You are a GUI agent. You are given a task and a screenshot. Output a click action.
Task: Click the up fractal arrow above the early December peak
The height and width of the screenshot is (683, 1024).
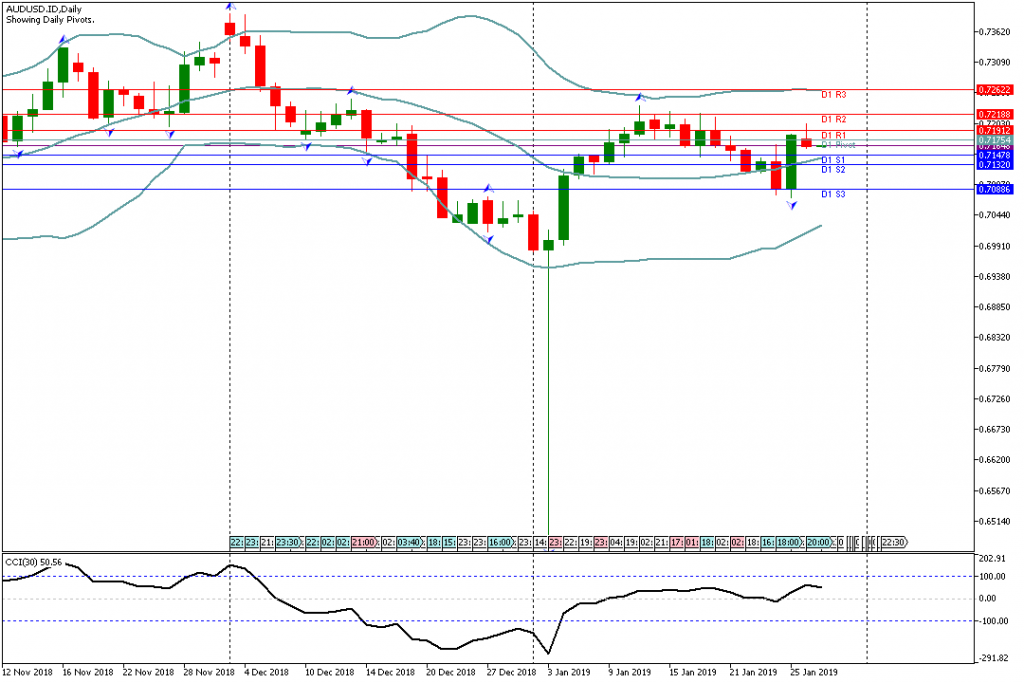point(230,7)
